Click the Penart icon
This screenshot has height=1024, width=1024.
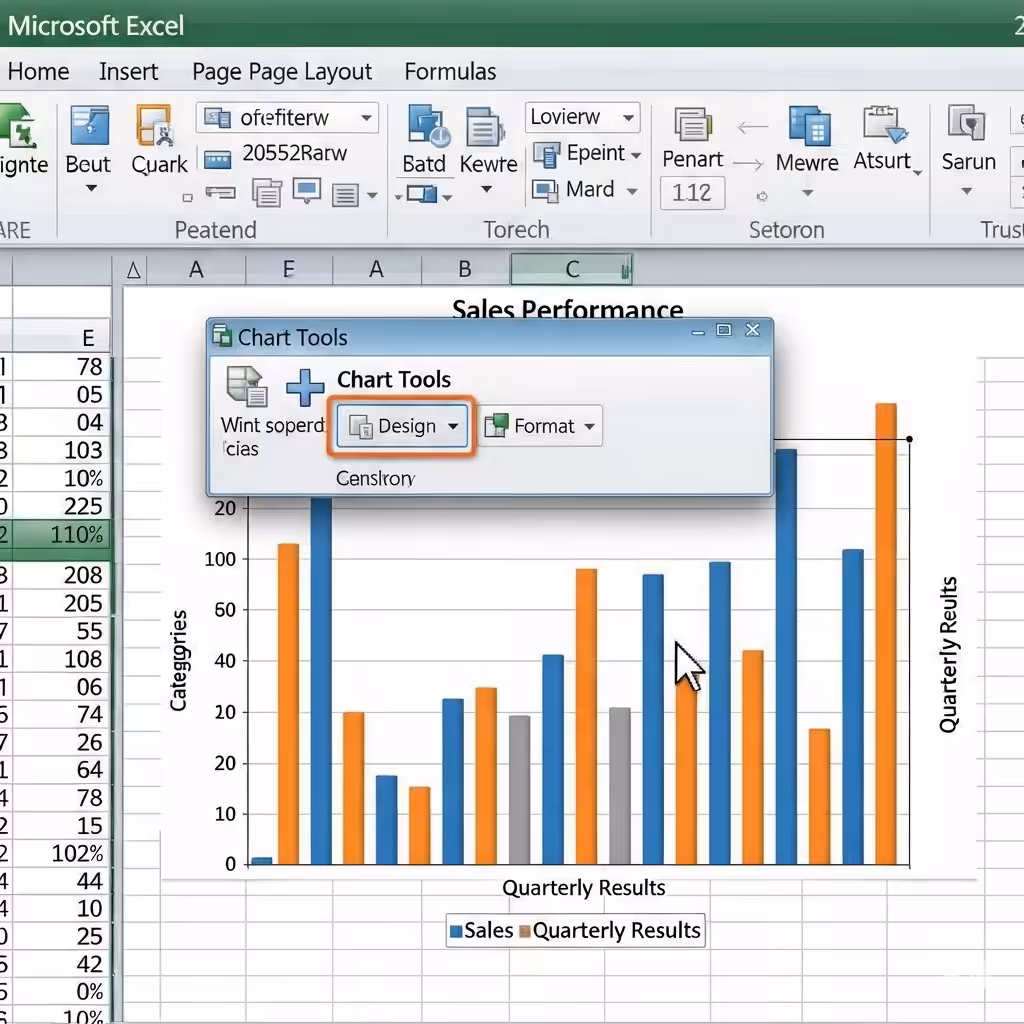click(x=692, y=124)
